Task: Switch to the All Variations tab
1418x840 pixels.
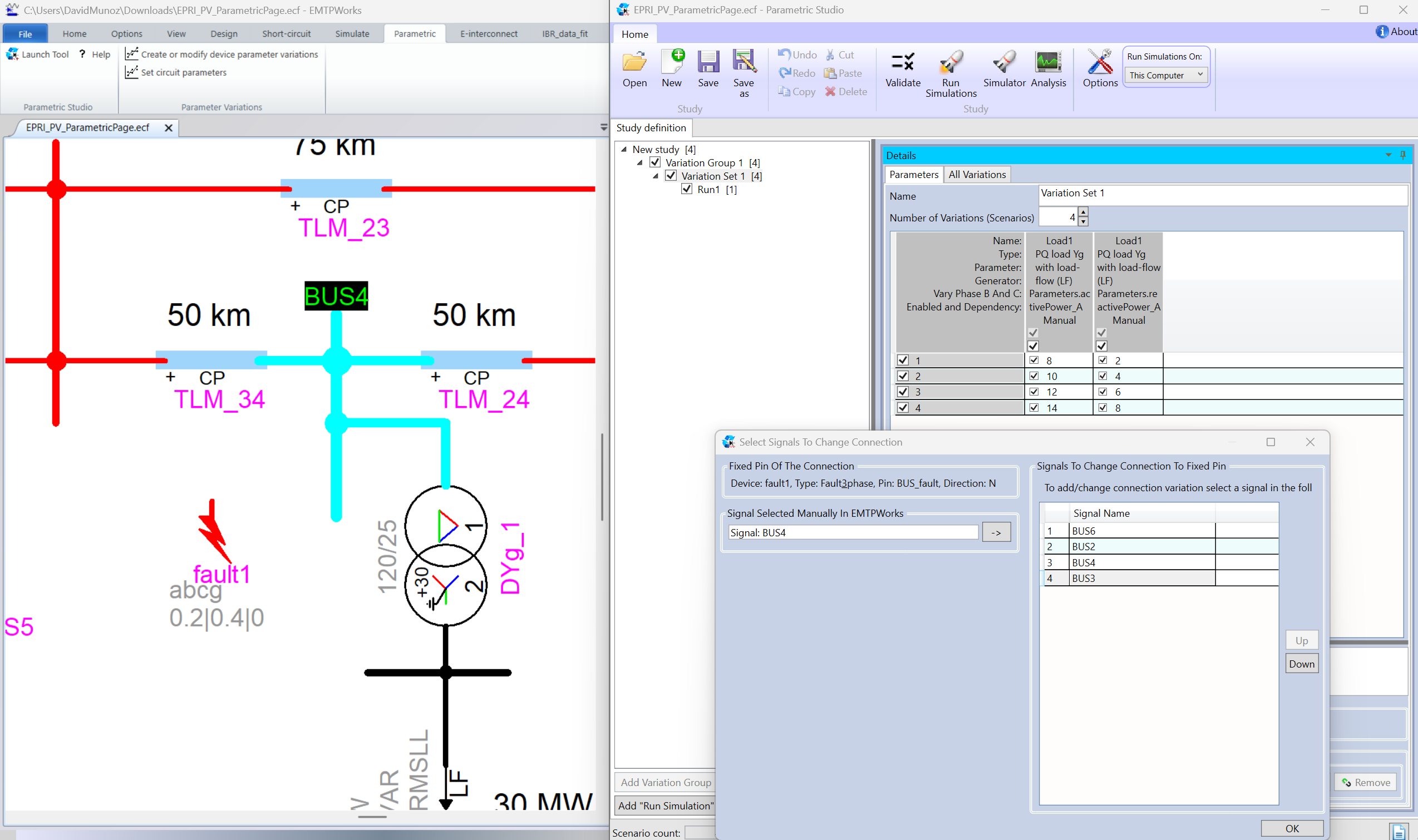Action: point(977,174)
